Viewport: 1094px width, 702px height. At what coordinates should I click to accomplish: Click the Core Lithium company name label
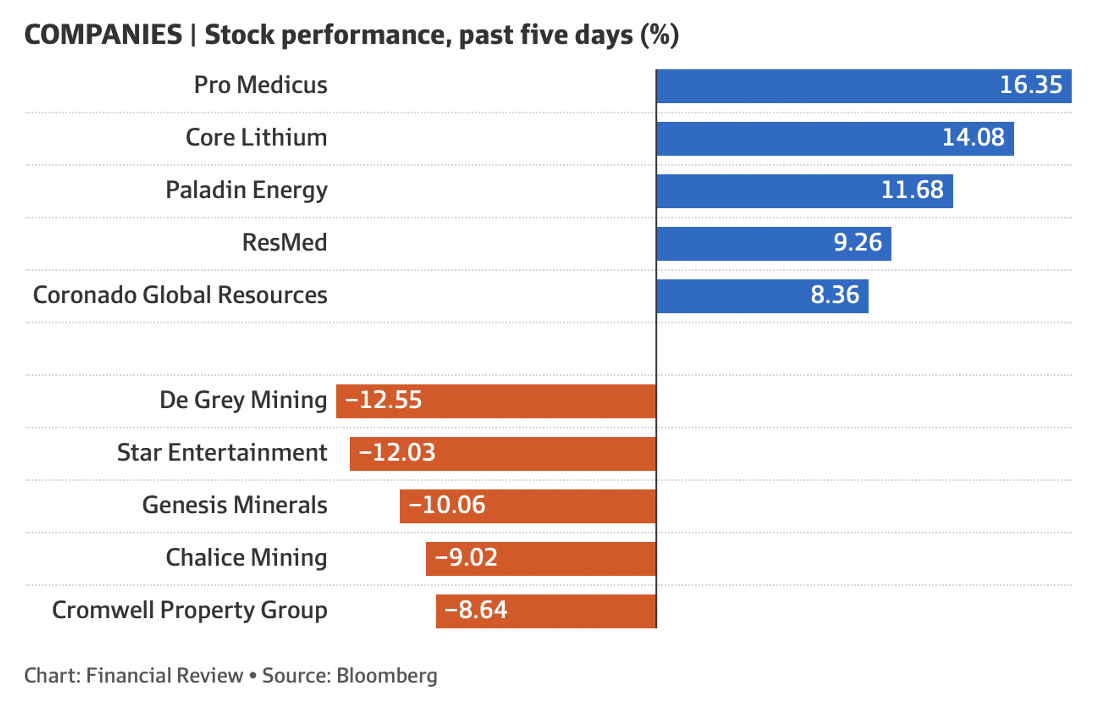click(256, 138)
